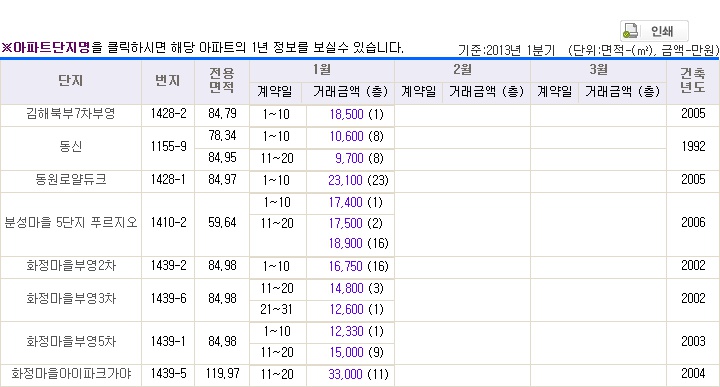Click build year 2004
This screenshot has width=720, height=387.
pyautogui.click(x=693, y=374)
